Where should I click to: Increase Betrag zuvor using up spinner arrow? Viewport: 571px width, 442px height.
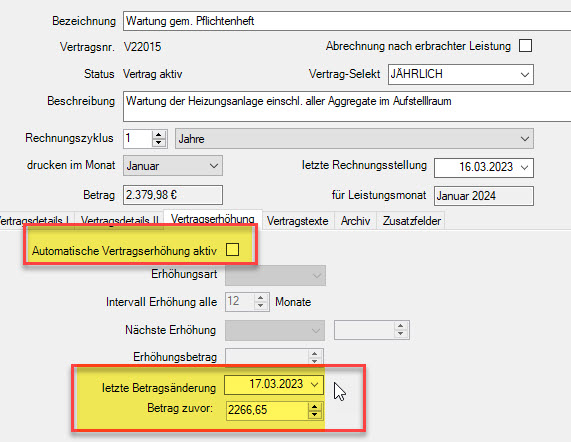coord(315,407)
